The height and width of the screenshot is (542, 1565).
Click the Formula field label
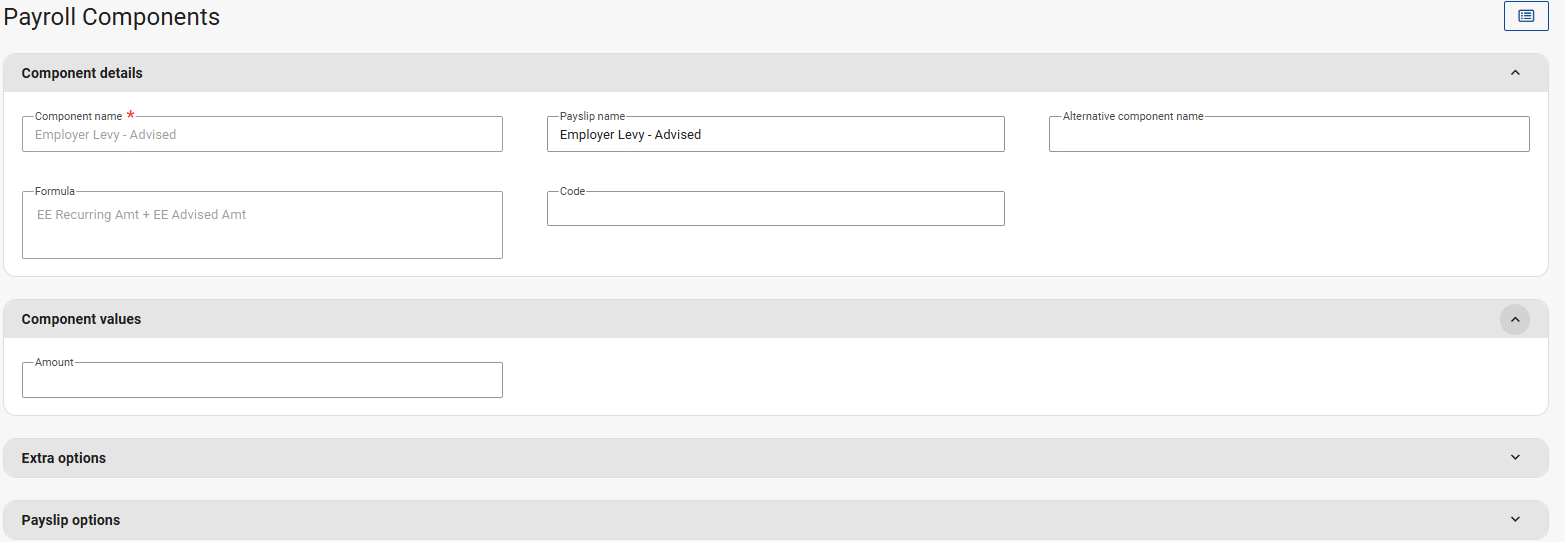(55, 191)
